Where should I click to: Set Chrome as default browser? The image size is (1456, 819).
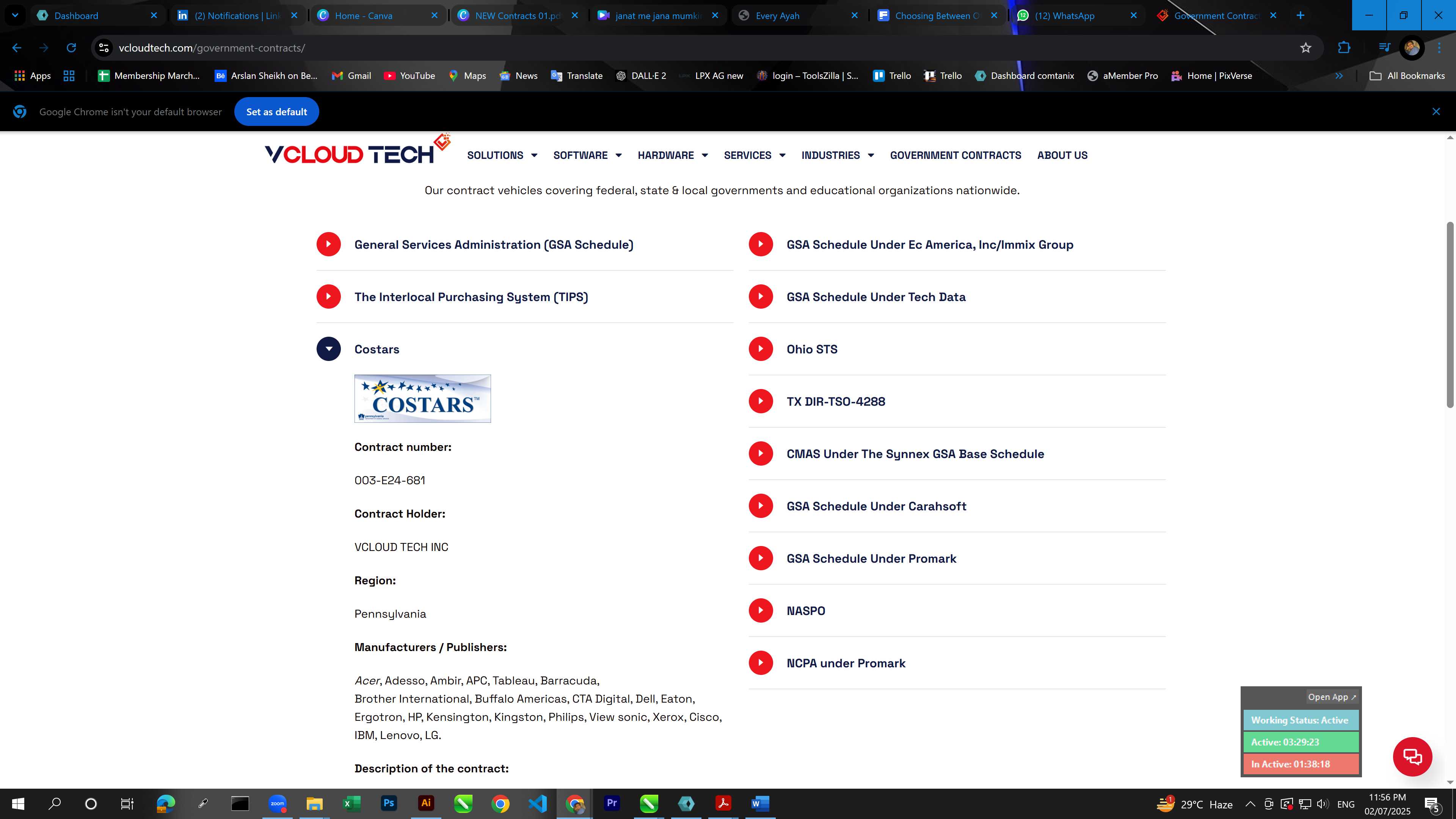tap(276, 112)
